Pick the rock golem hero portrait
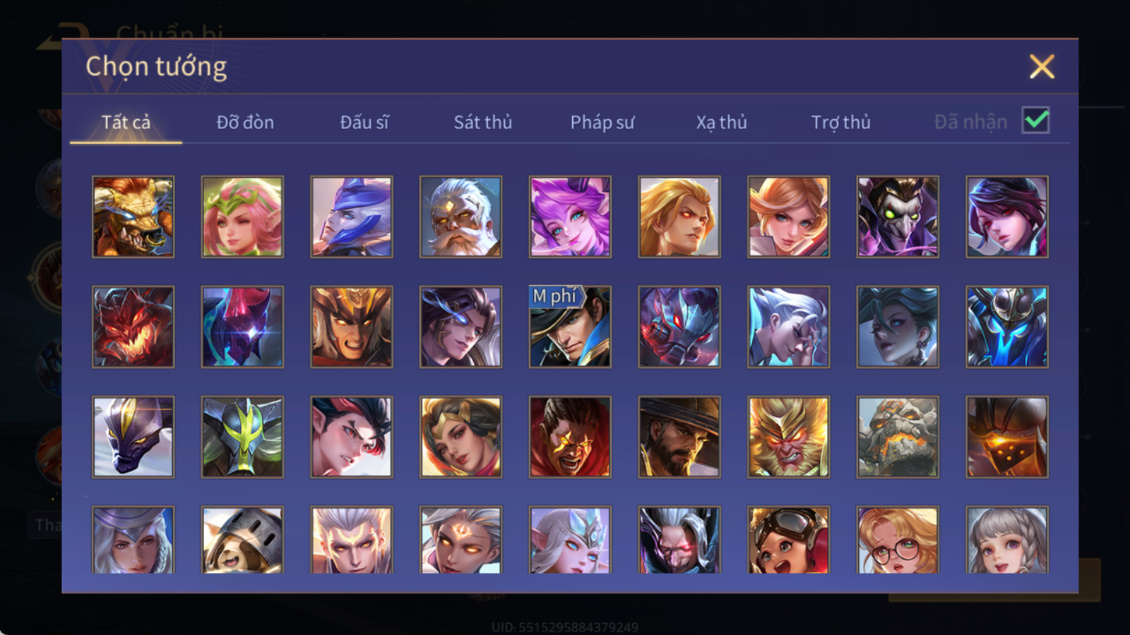This screenshot has height=635, width=1130. [898, 437]
